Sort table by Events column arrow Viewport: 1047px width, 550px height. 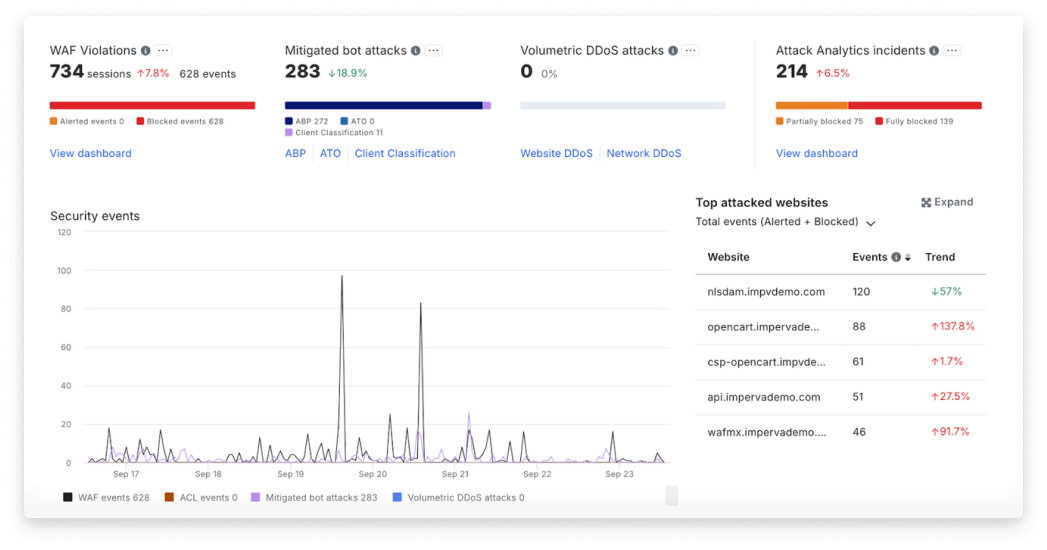point(908,258)
